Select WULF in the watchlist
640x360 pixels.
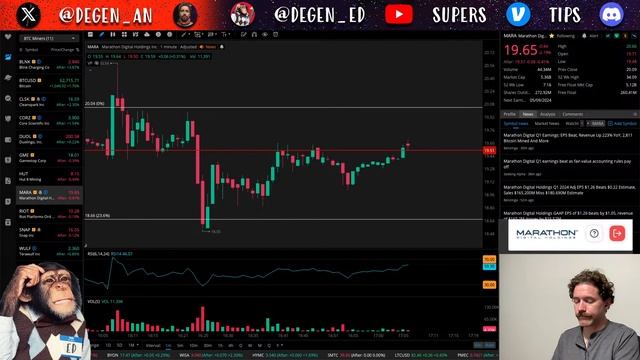coord(49,251)
